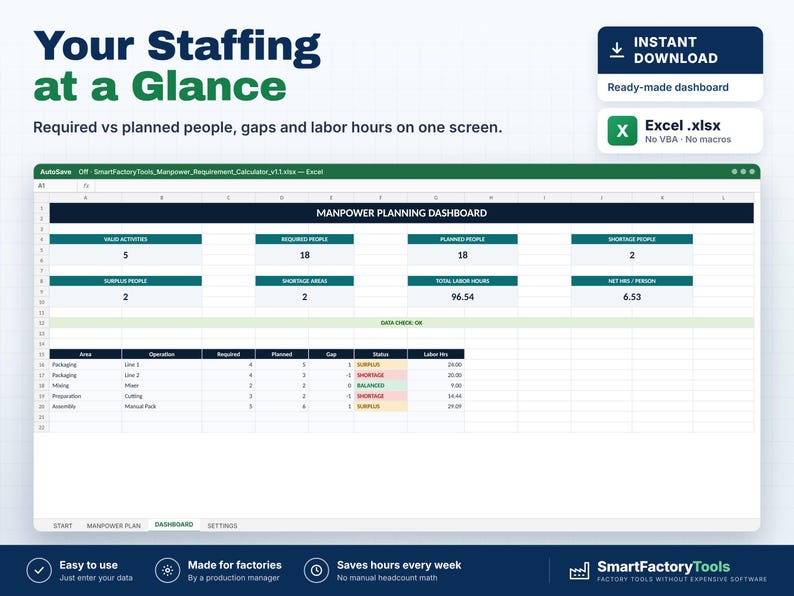Click the Preparation area cell
Screen dimensions: 794x596
pyautogui.click(x=86, y=396)
